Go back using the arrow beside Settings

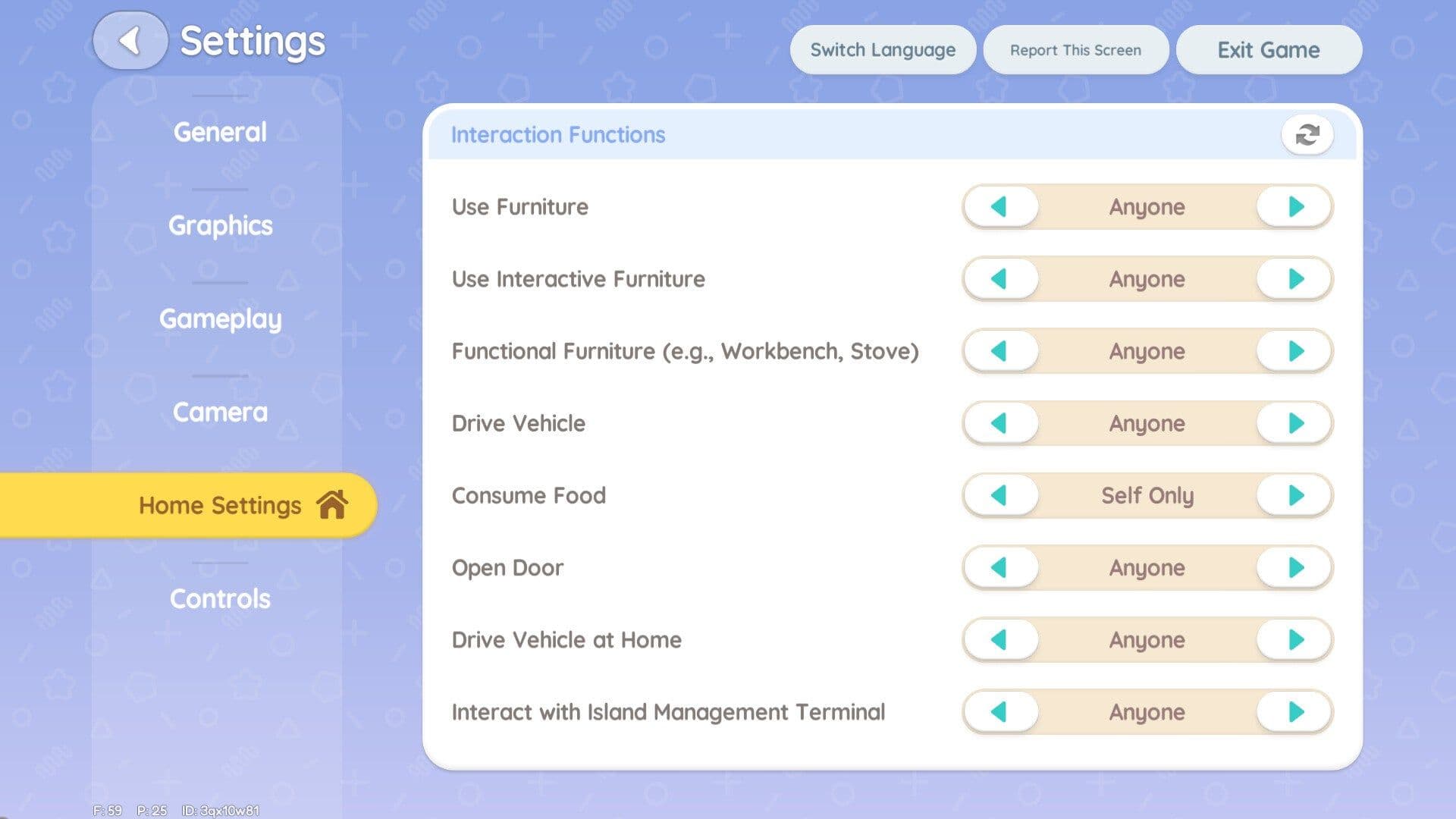[130, 41]
